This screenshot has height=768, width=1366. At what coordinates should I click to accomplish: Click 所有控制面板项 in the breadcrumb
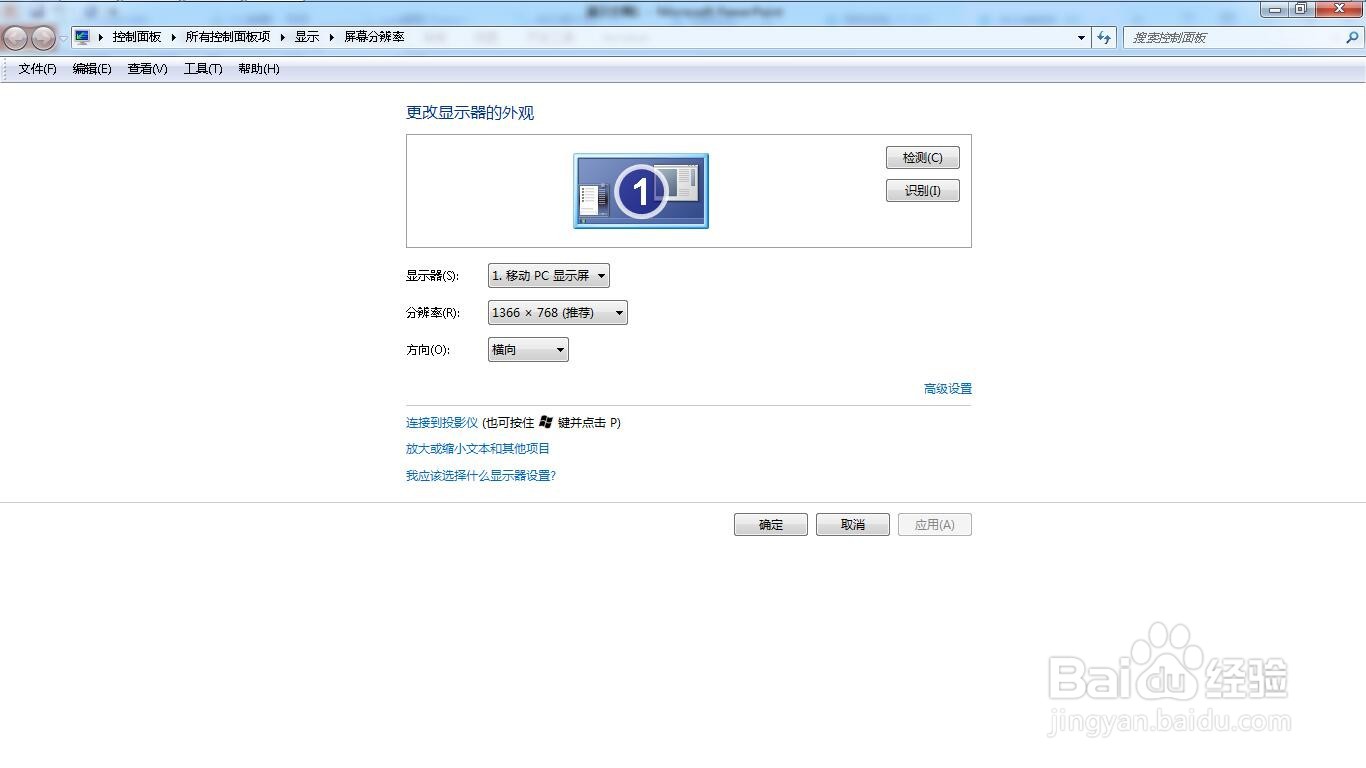pyautogui.click(x=228, y=37)
